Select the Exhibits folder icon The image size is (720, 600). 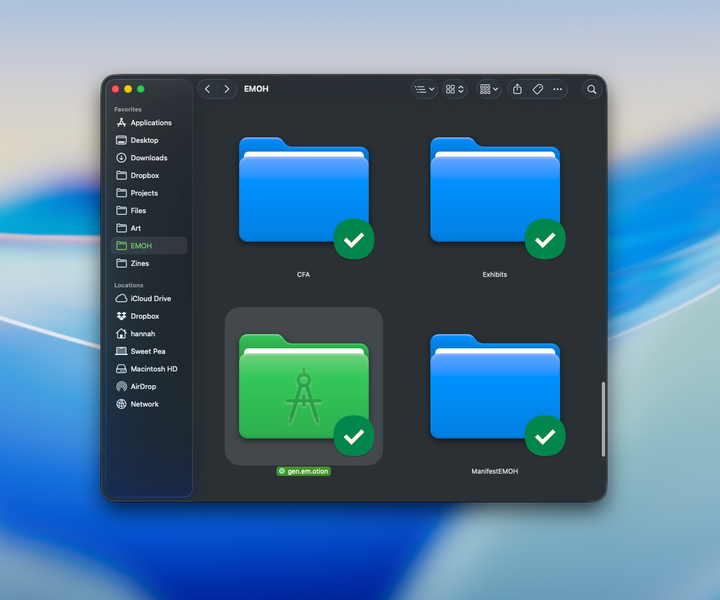pos(495,190)
